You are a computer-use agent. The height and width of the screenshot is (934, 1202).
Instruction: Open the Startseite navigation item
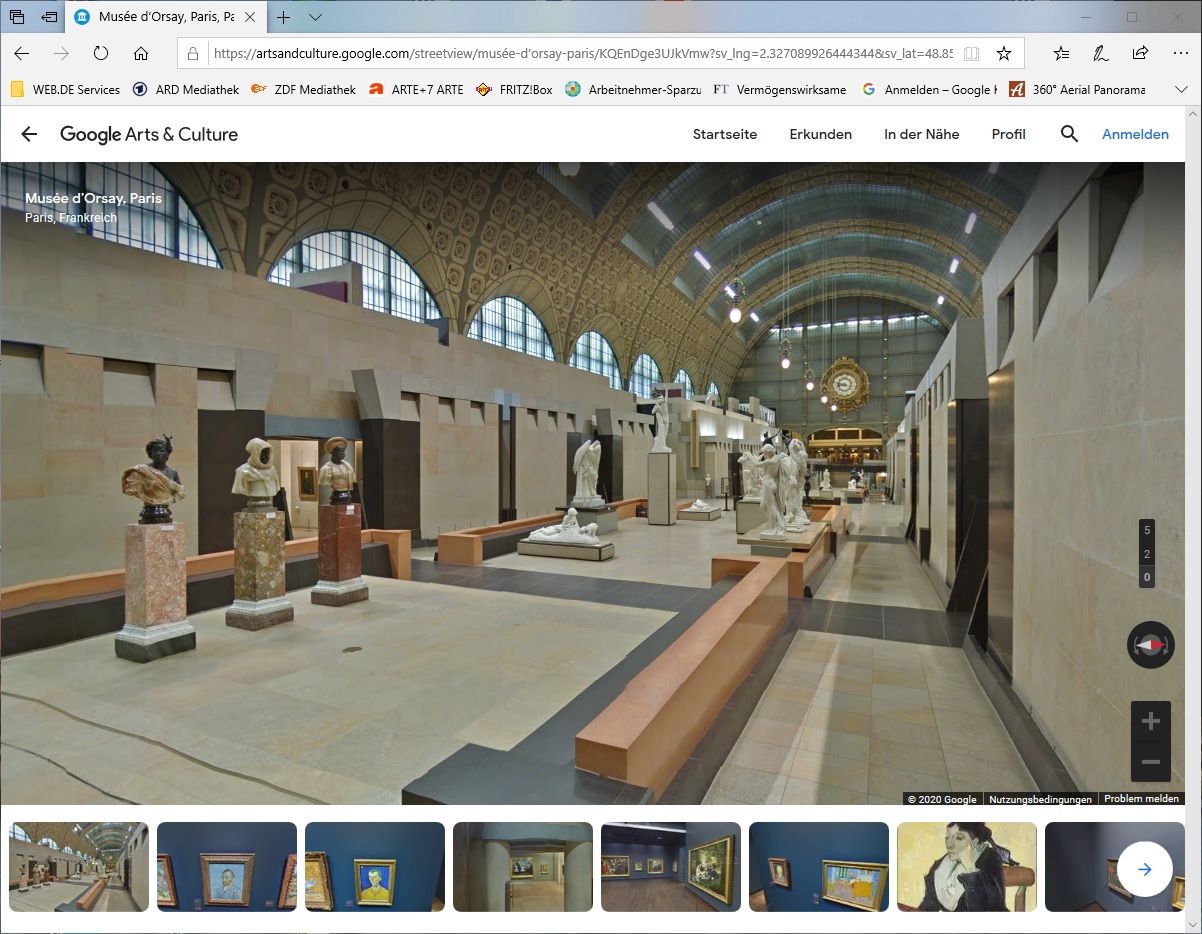pyautogui.click(x=725, y=134)
